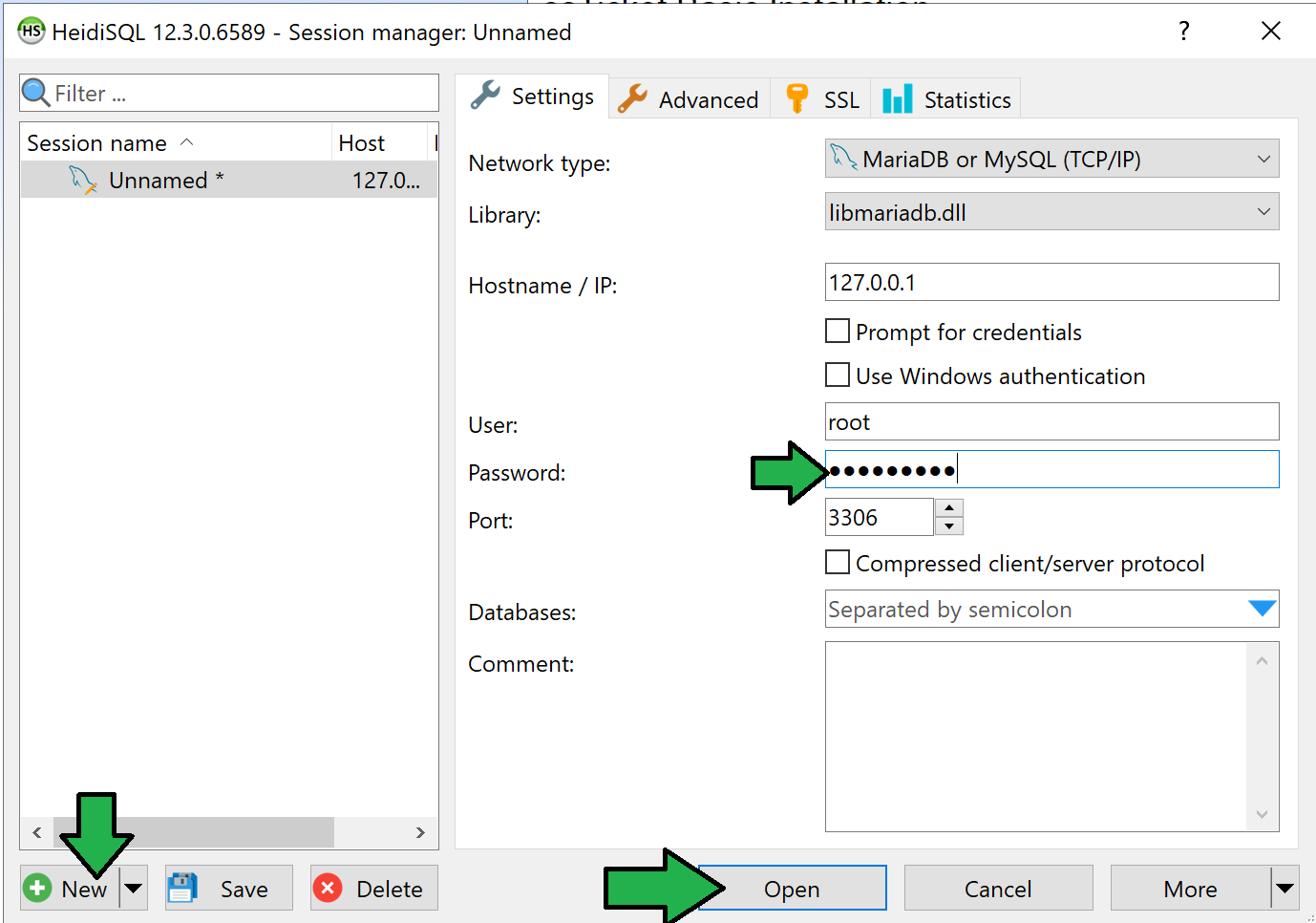Click the question mark help button
1316x923 pixels.
coord(1184,32)
